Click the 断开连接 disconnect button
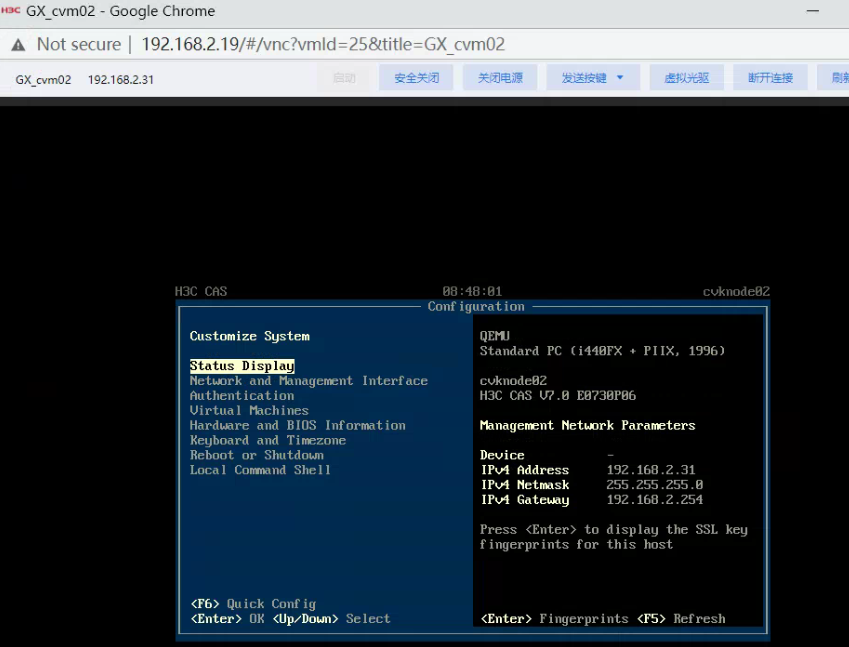 (x=770, y=78)
